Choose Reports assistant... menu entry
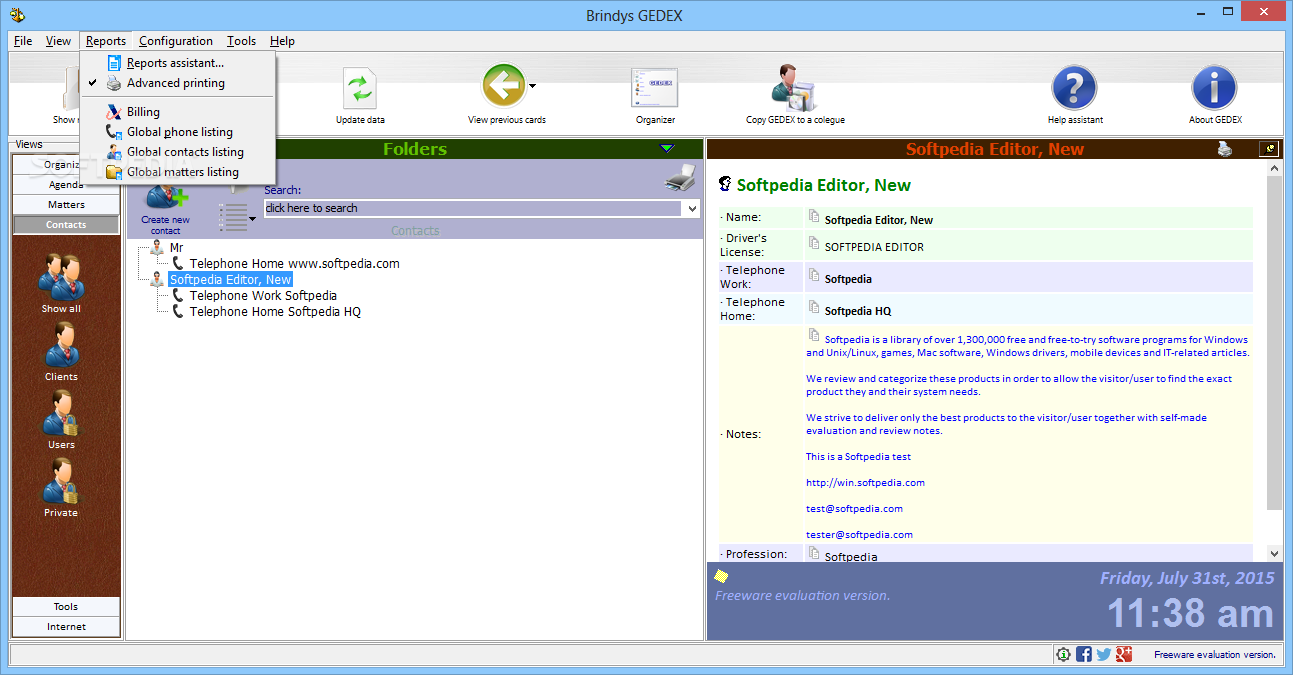This screenshot has height=675, width=1293. [177, 63]
